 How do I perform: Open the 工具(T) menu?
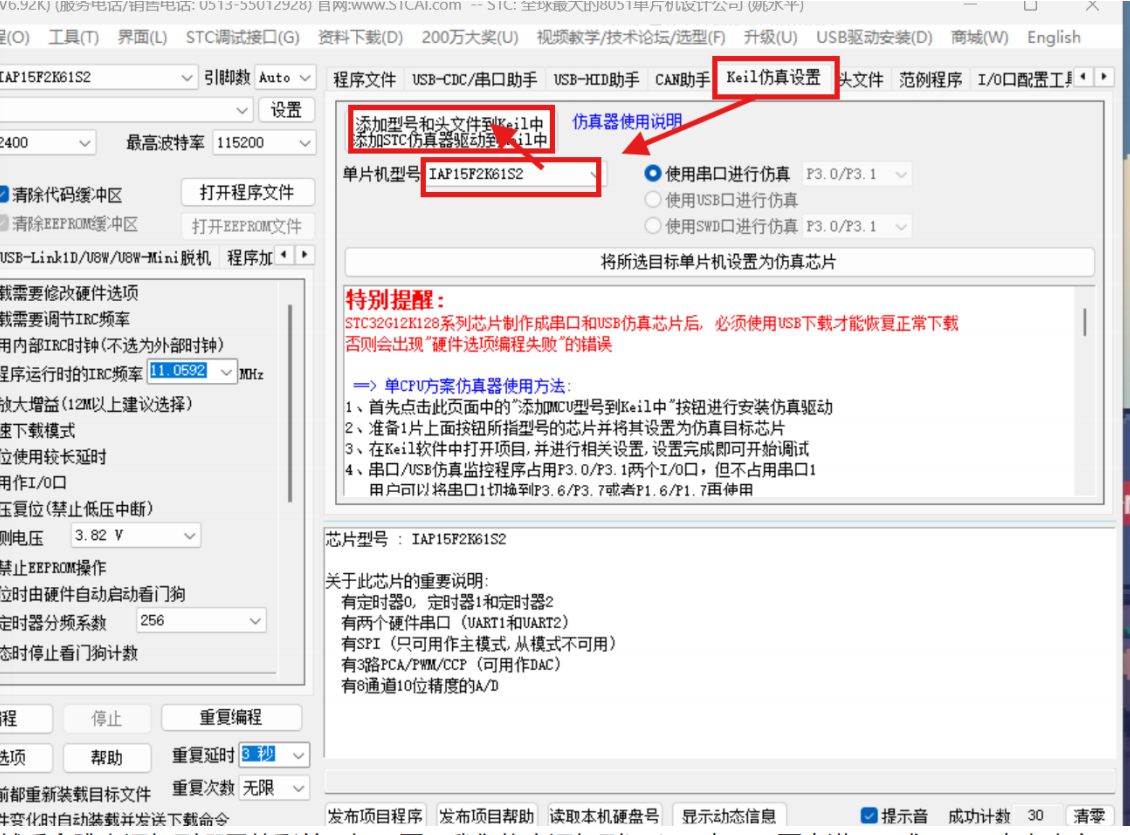(x=74, y=37)
